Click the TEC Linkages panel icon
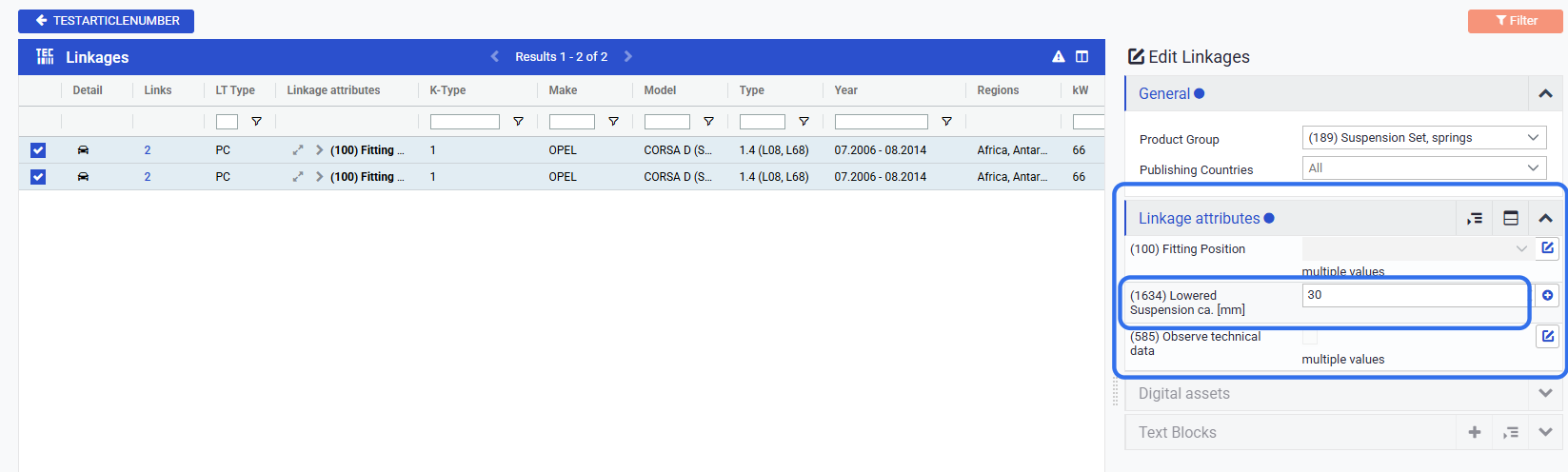The width and height of the screenshot is (1568, 472). point(45,57)
